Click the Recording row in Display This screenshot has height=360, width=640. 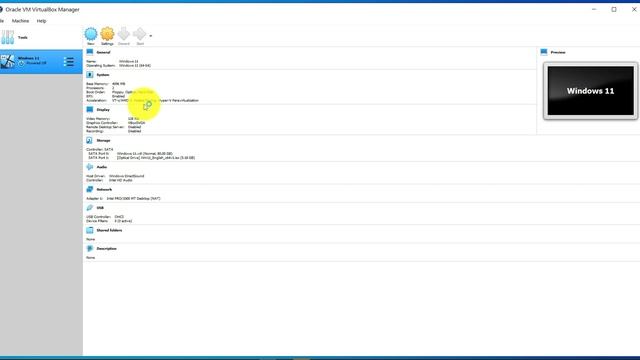[113, 131]
